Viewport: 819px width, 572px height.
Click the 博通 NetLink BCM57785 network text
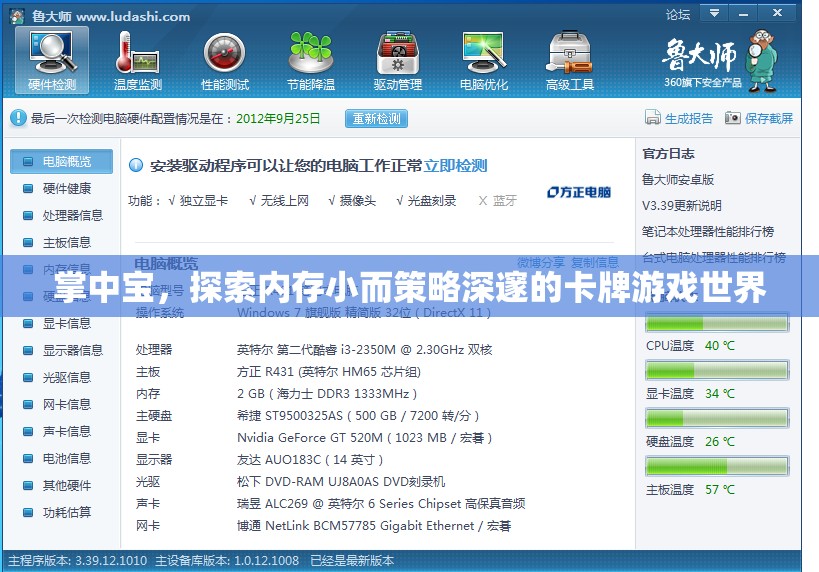[374, 526]
